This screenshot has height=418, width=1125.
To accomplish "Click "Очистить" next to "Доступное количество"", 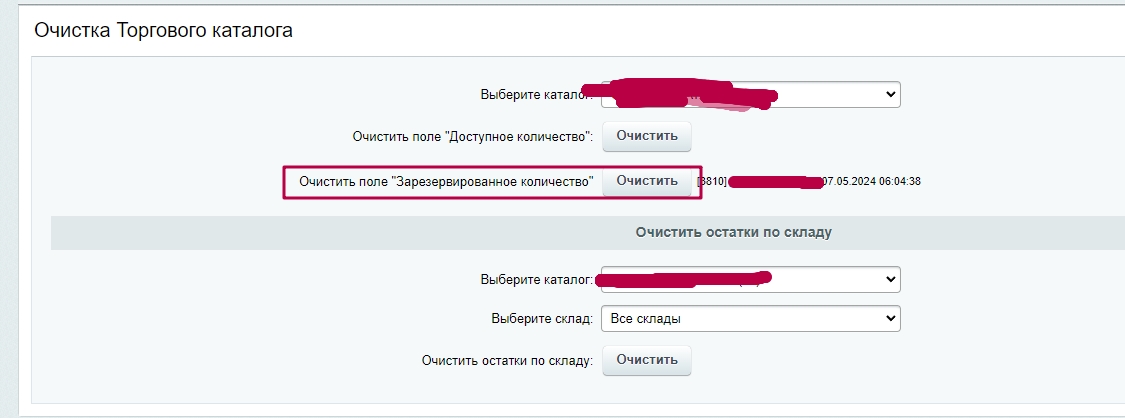I will 646,136.
